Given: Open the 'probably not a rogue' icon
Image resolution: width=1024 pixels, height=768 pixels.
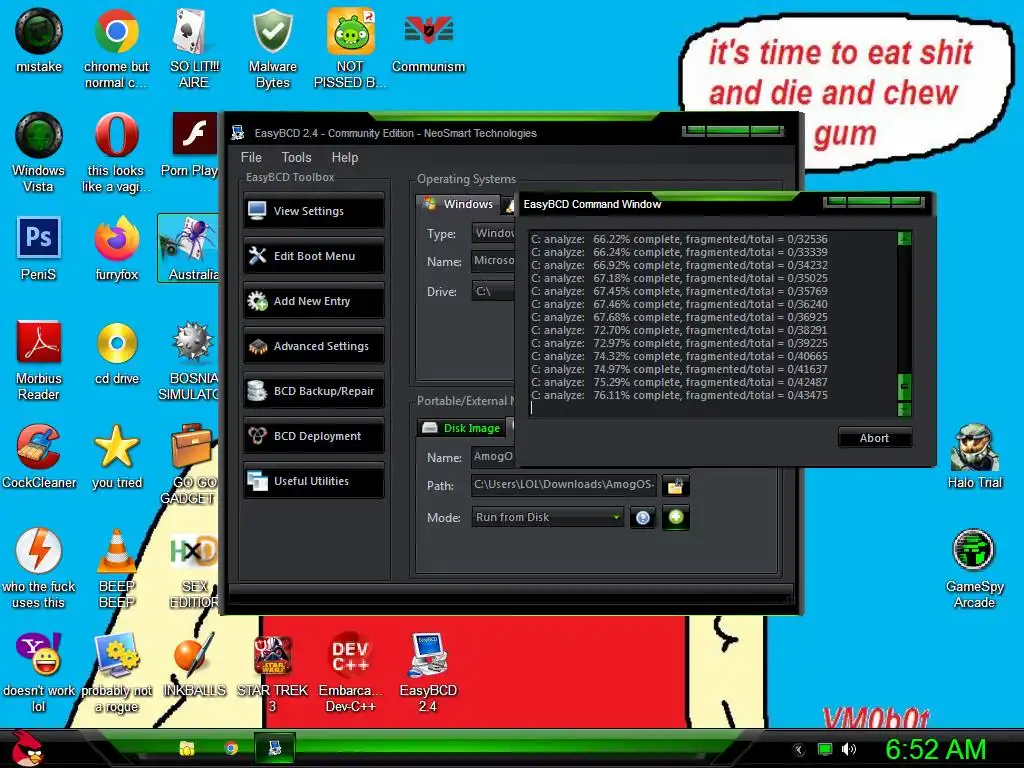Looking at the screenshot, I should click(x=116, y=673).
